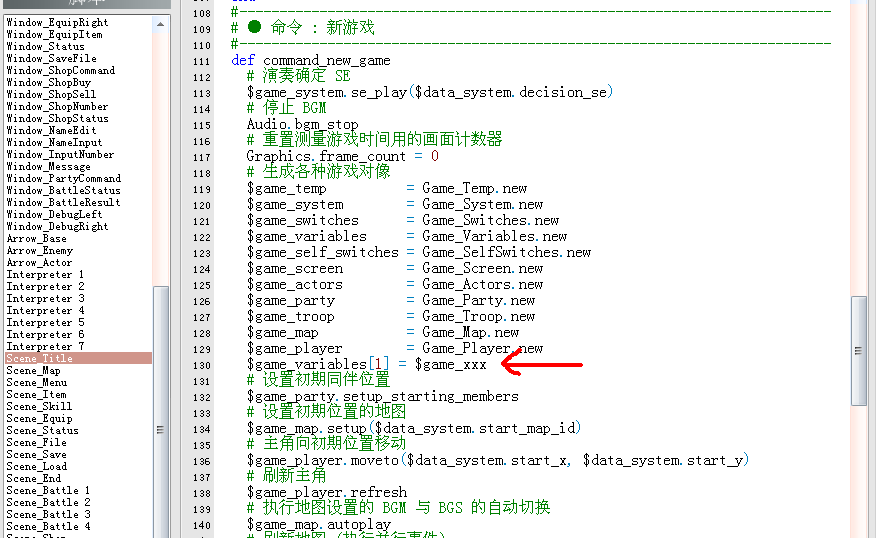Select Window_EquipItem script entry

click(54, 35)
